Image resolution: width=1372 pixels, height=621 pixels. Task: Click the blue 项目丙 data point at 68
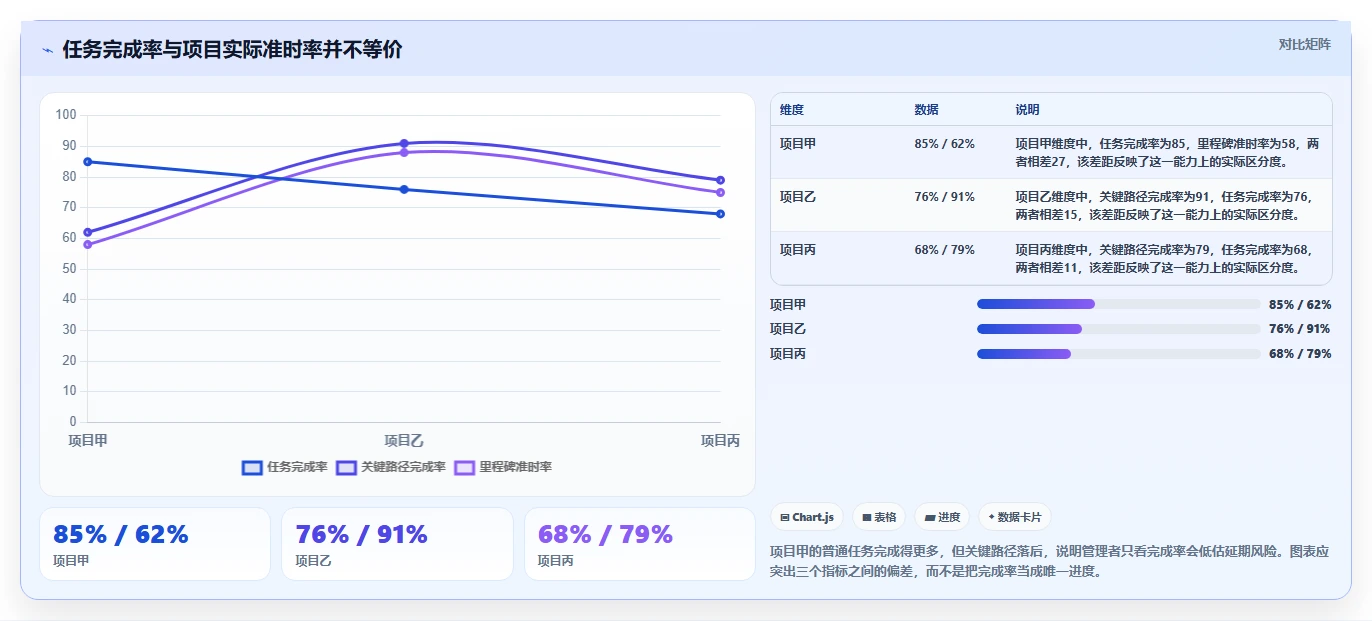pyautogui.click(x=720, y=214)
